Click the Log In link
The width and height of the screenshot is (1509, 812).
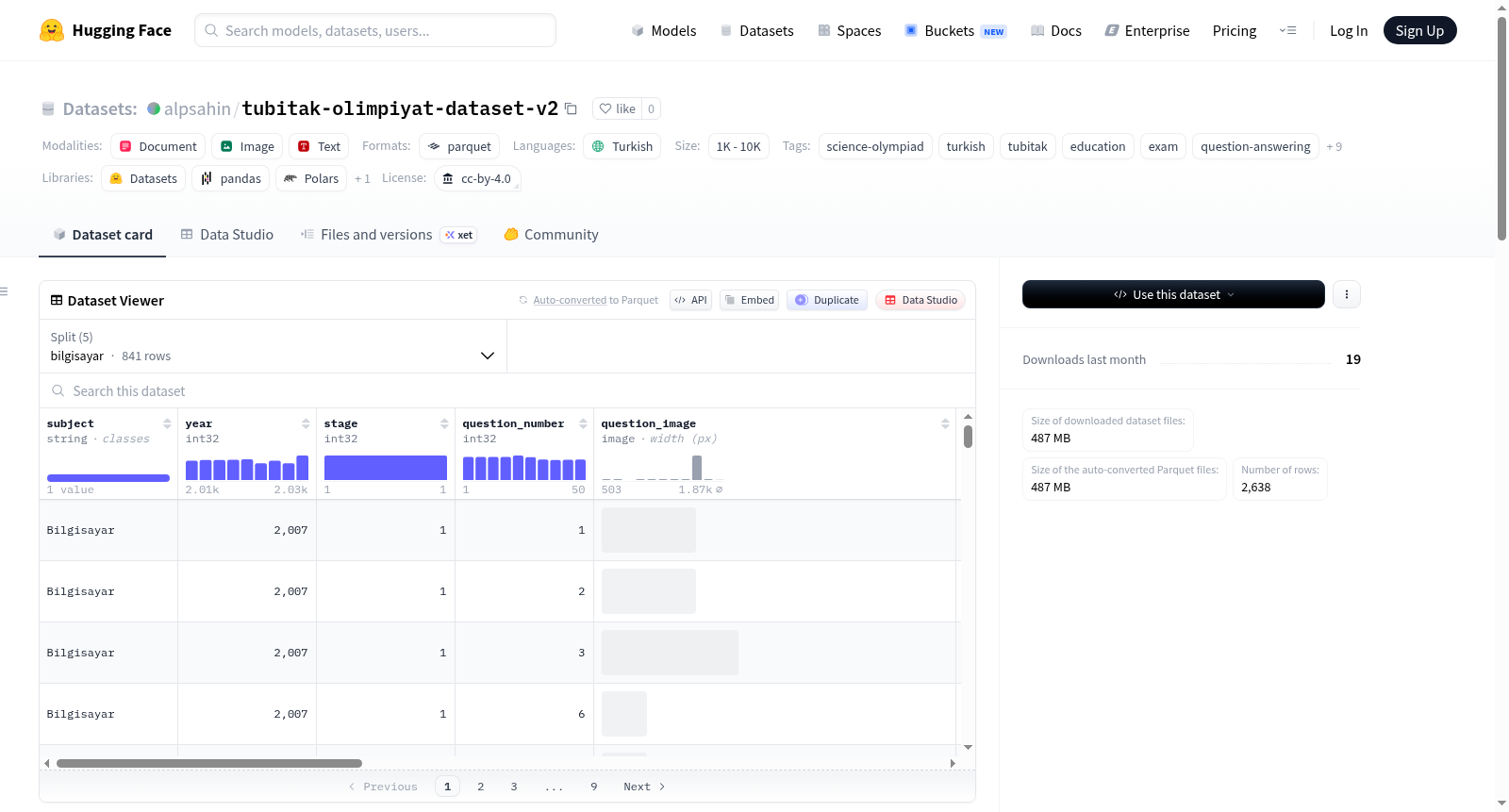coord(1349,30)
